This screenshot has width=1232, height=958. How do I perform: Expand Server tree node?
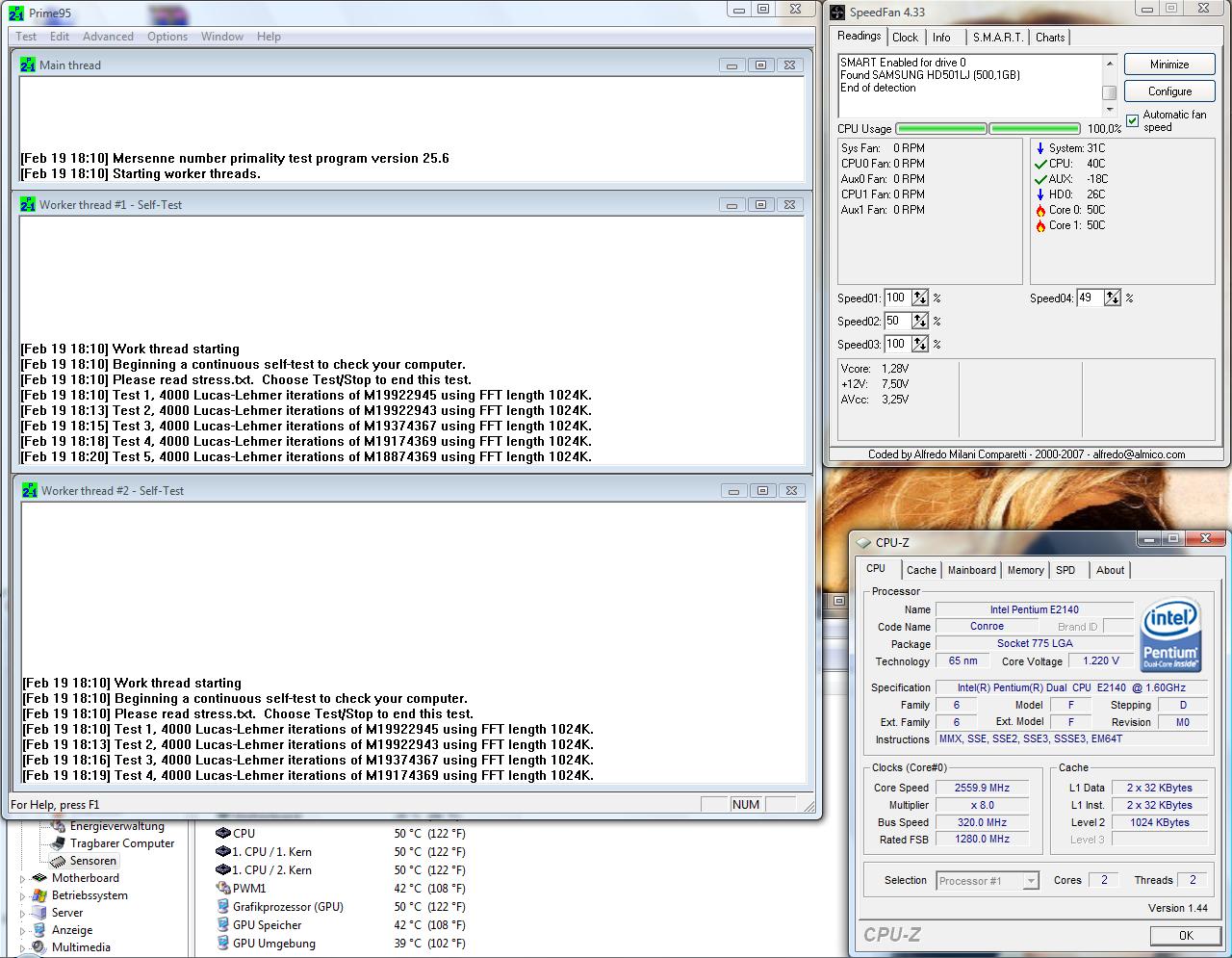[x=23, y=913]
